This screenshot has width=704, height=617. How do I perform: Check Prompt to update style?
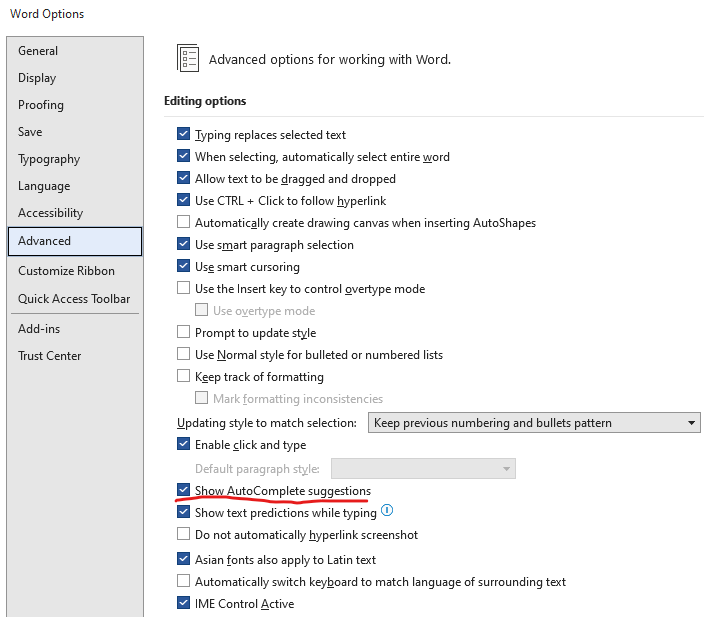tap(183, 332)
